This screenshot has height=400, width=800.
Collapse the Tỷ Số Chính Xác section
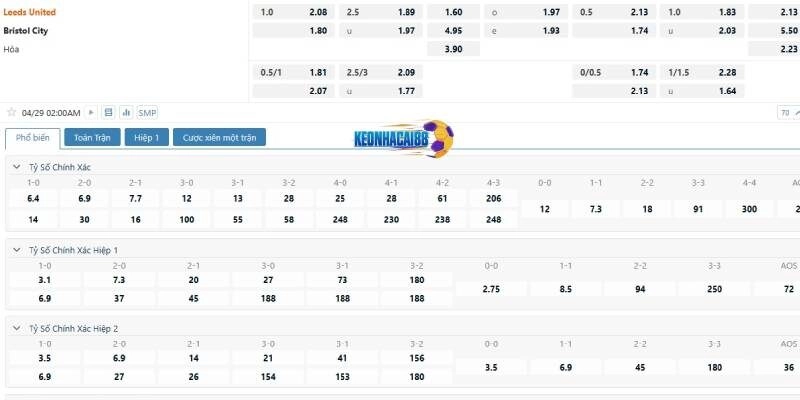click(x=16, y=167)
